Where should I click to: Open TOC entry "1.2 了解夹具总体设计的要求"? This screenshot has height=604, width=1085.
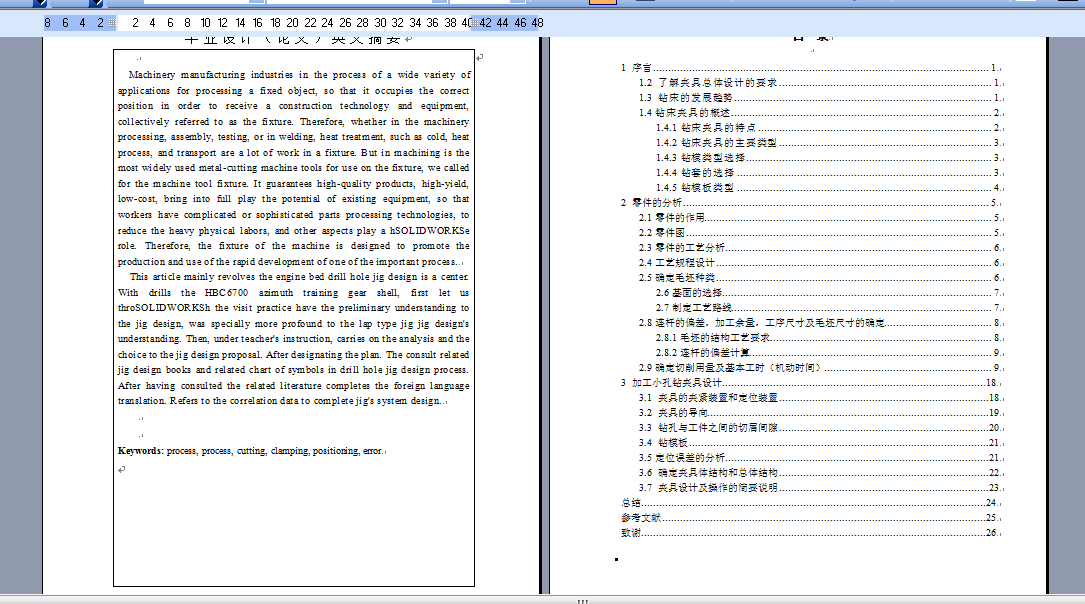tap(819, 83)
